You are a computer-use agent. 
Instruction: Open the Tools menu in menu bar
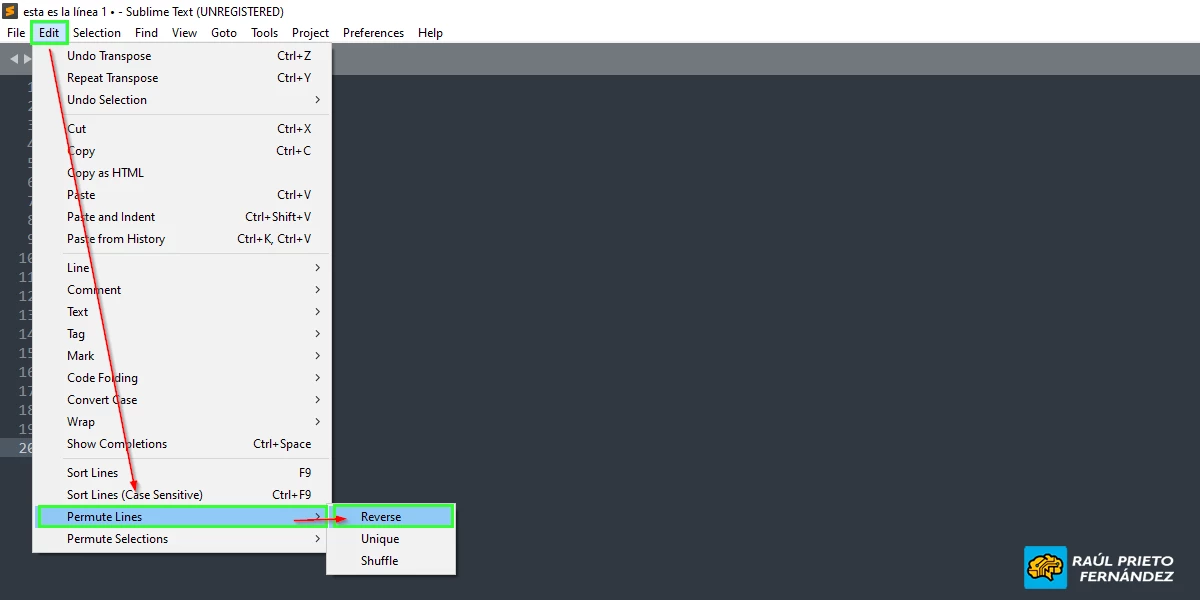coord(264,33)
